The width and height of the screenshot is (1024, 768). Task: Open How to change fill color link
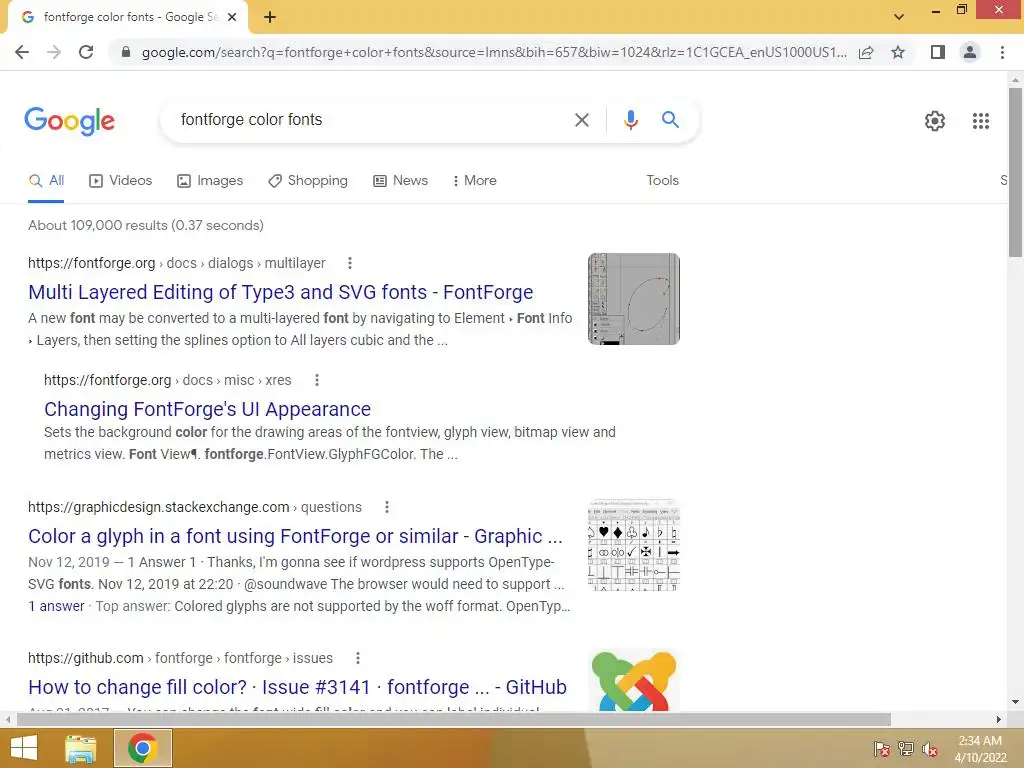pos(297,687)
